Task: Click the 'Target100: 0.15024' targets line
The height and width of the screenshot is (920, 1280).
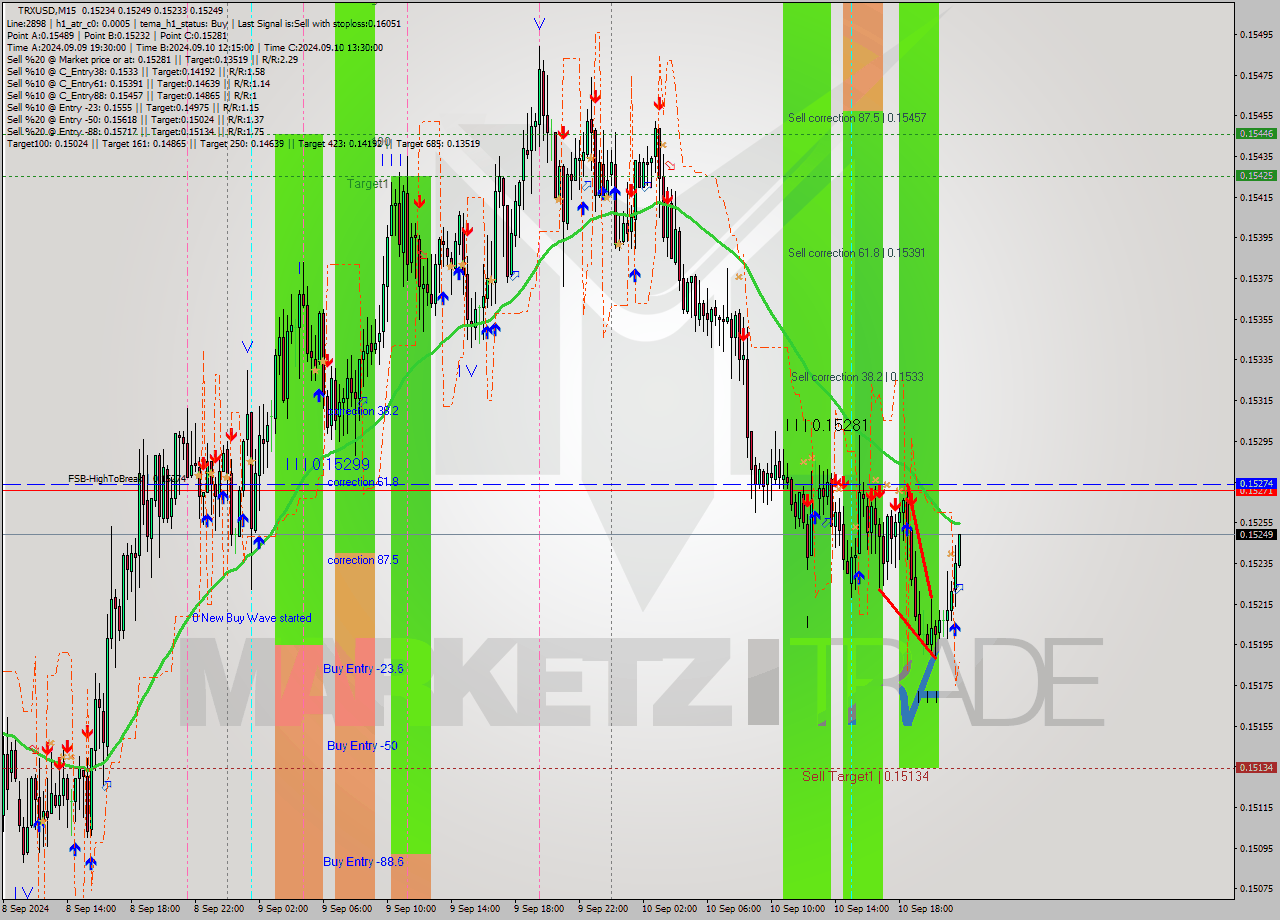Action: (x=243, y=143)
